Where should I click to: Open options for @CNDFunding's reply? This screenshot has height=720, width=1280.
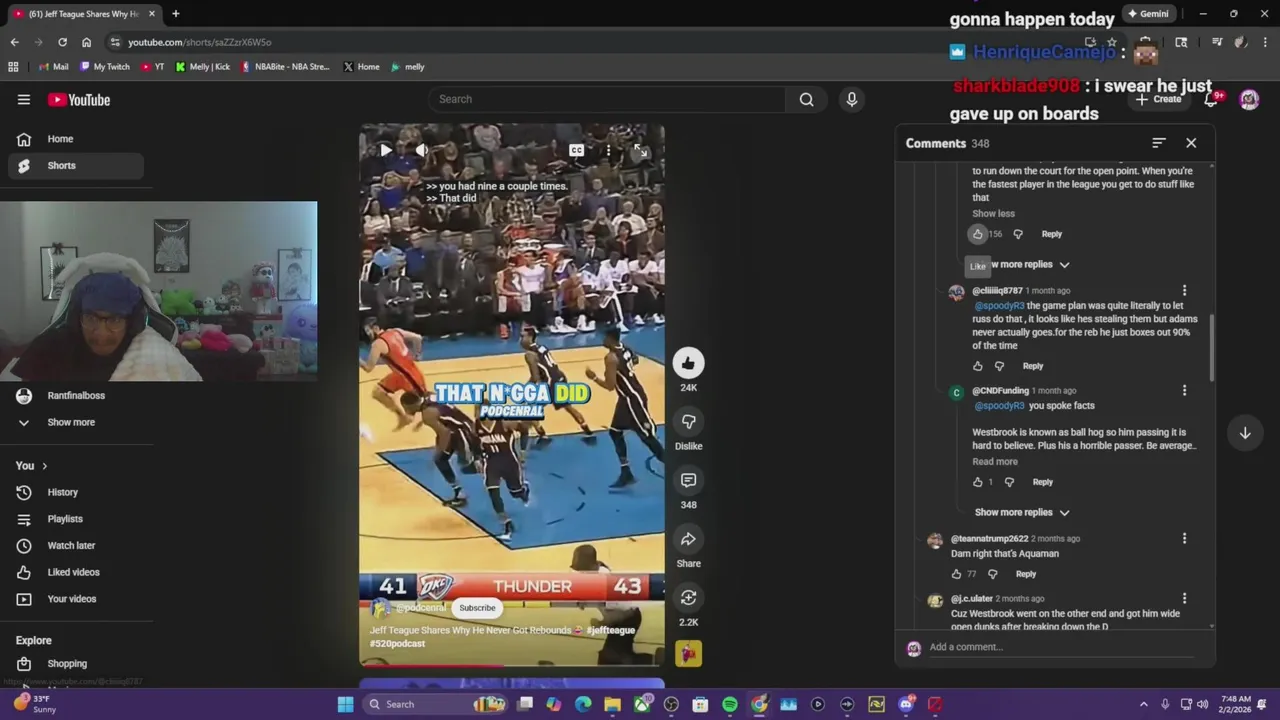click(1184, 391)
